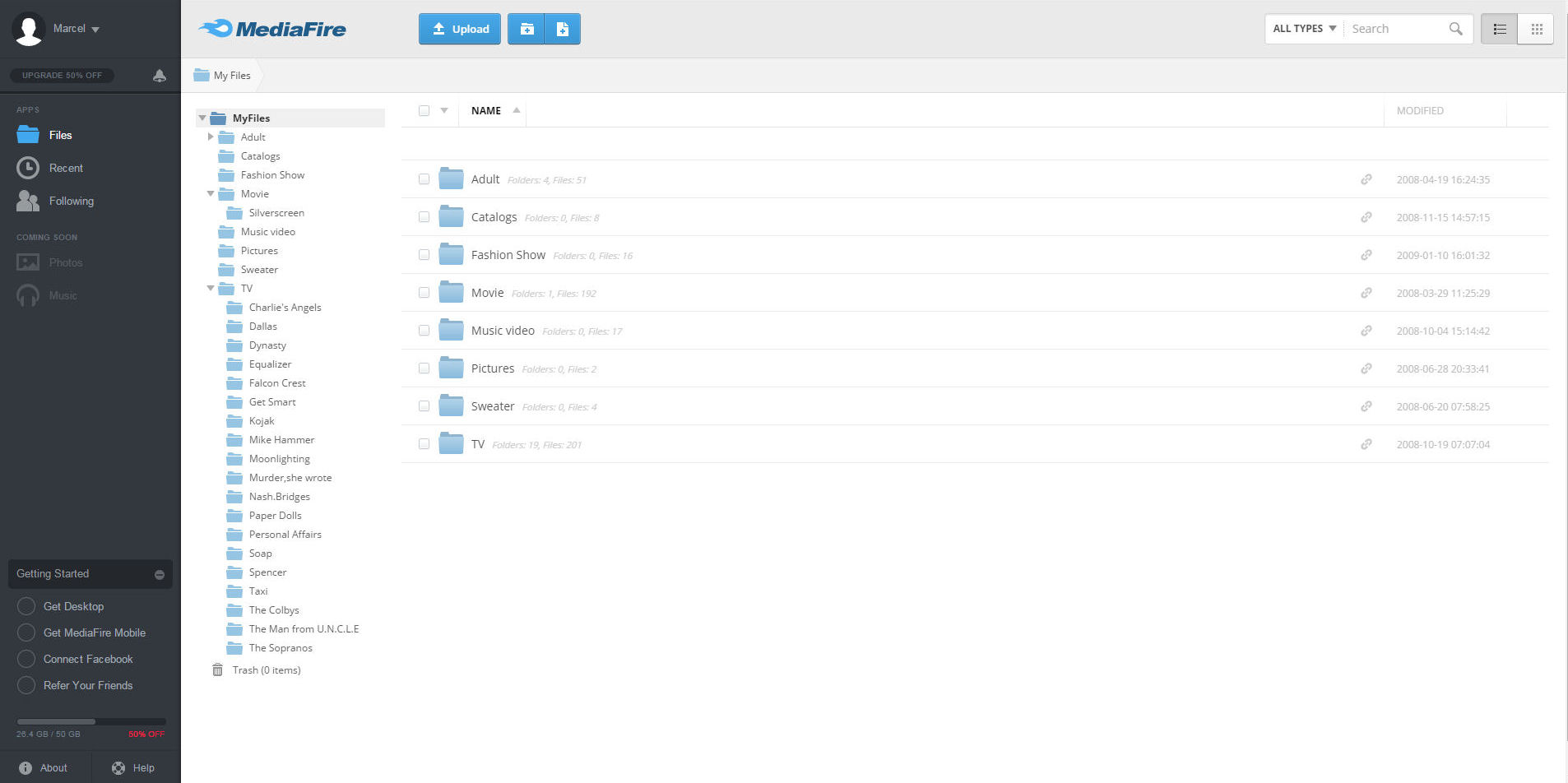Screen dimensions: 1568x783
Task: Open Help at the bottom
Action: pos(133,768)
